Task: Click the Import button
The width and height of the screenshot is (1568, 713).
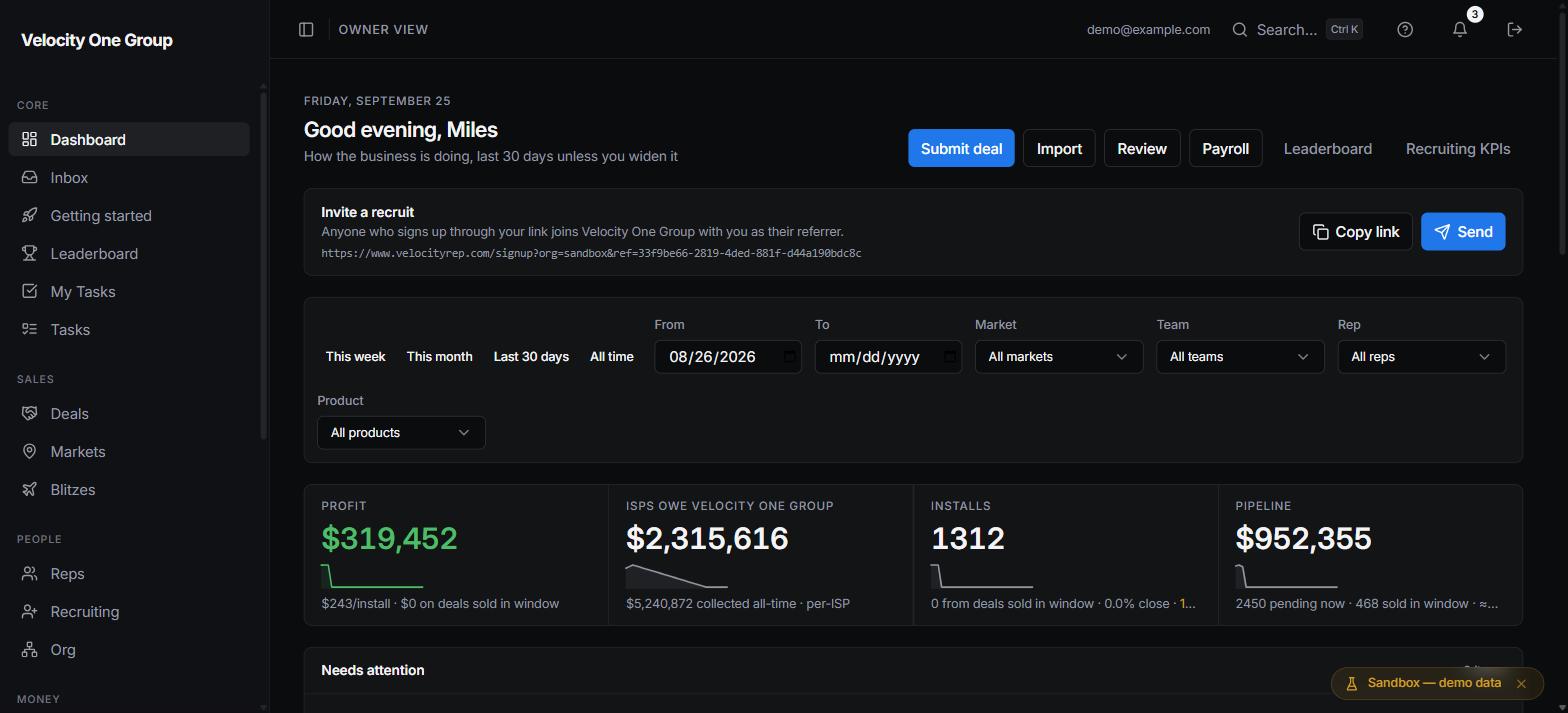Action: (1059, 149)
